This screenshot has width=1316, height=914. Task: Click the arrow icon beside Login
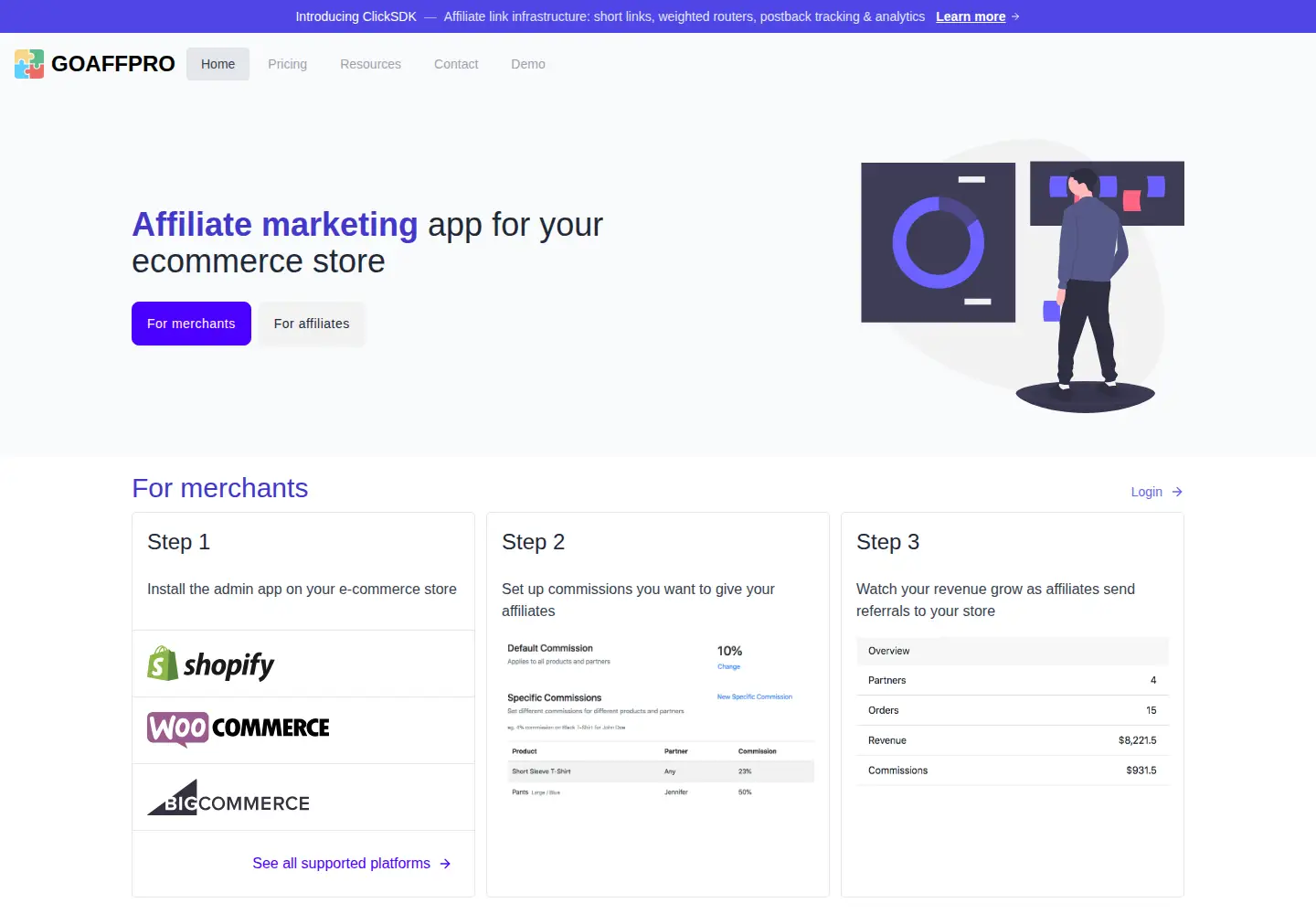(x=1177, y=492)
